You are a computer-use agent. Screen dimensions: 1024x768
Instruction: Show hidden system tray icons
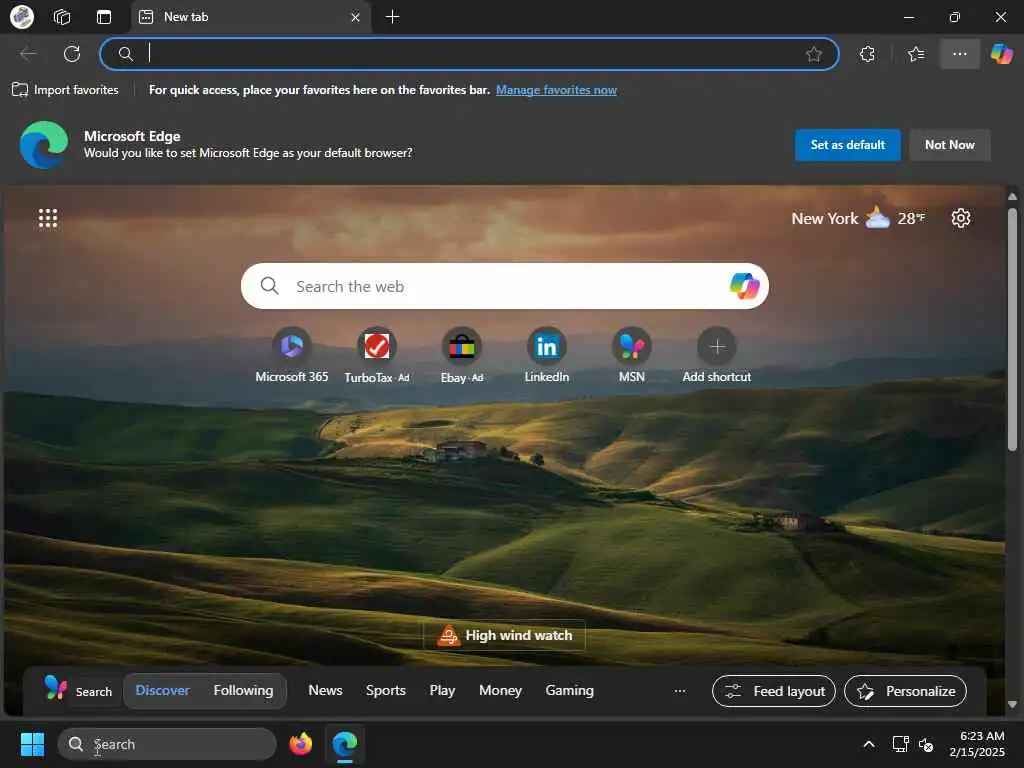coord(869,744)
